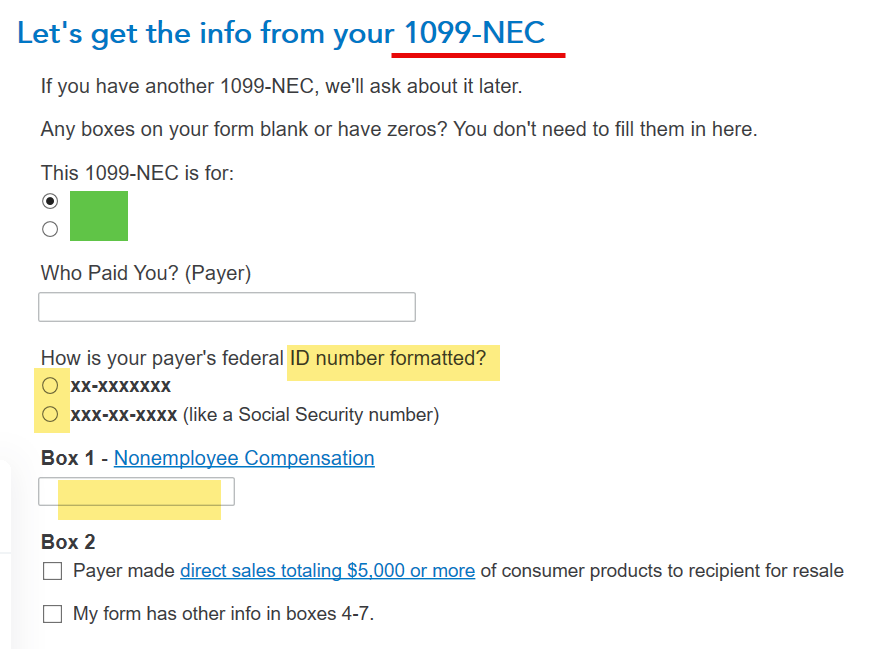
Task: Click the highlighted "ID number formatted?" question text
Action: coord(393,358)
